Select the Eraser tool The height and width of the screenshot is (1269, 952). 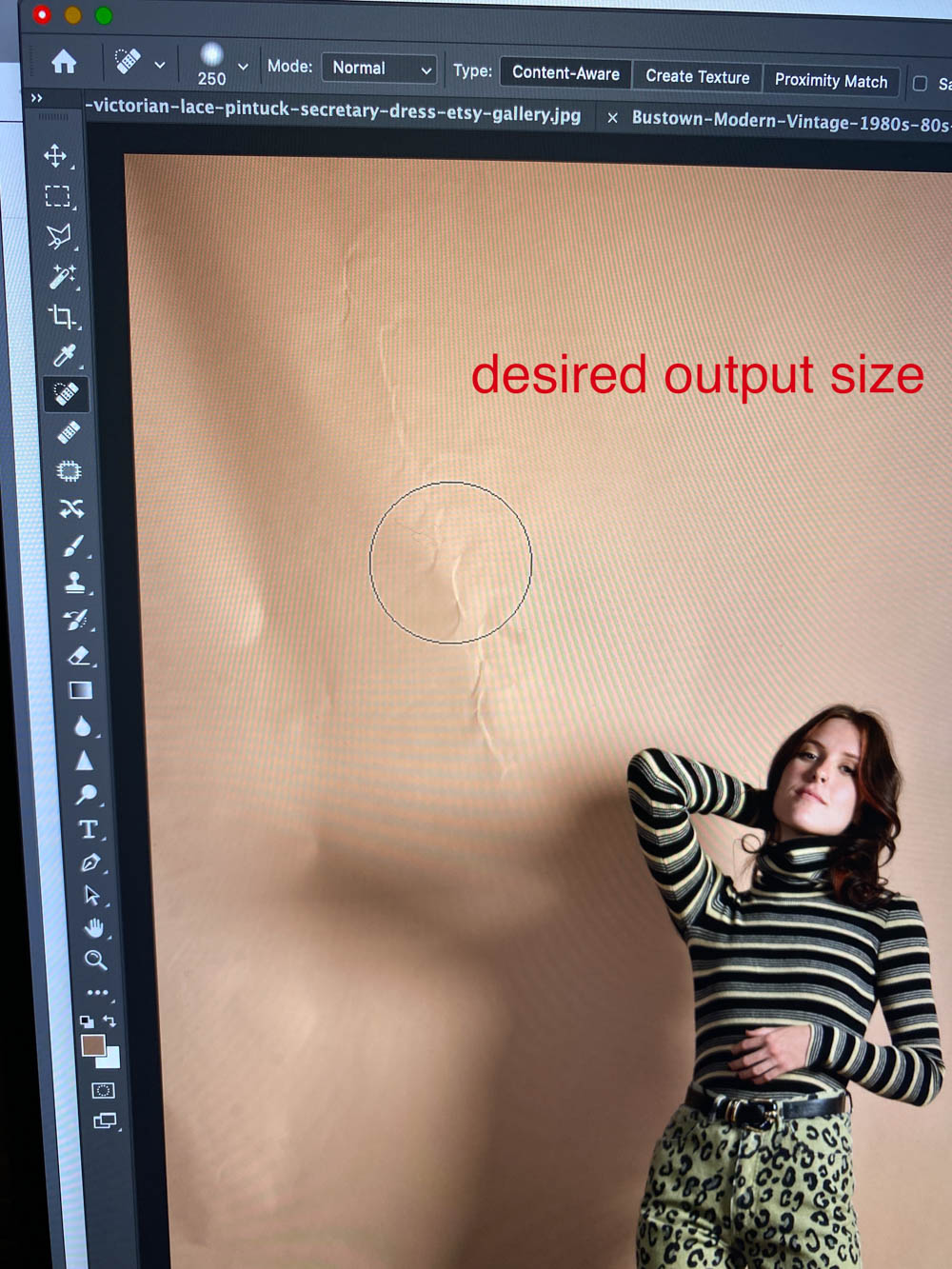pos(79,655)
